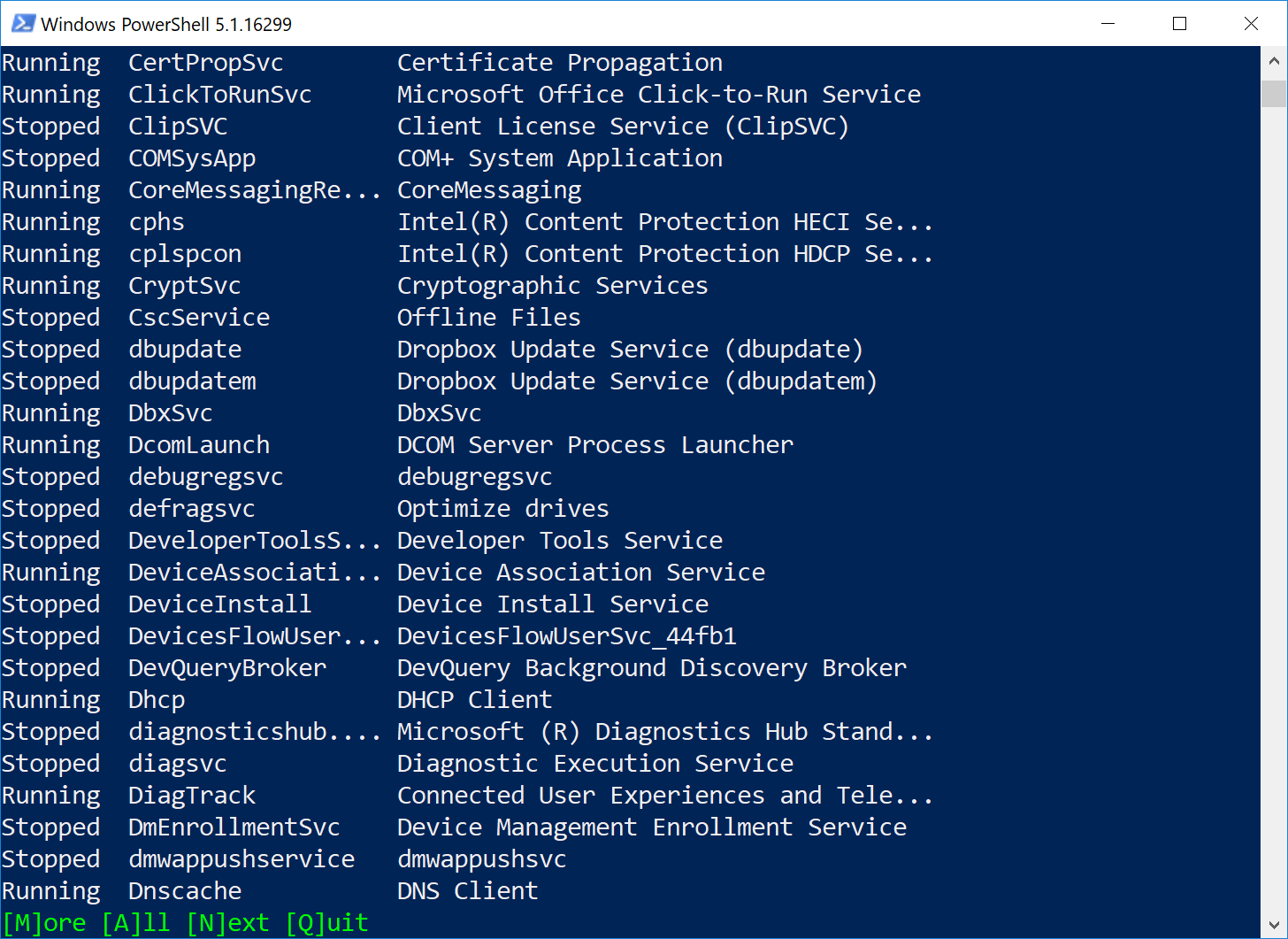The width and height of the screenshot is (1288, 939).
Task: Click the ClipSVC service name
Action: (178, 127)
